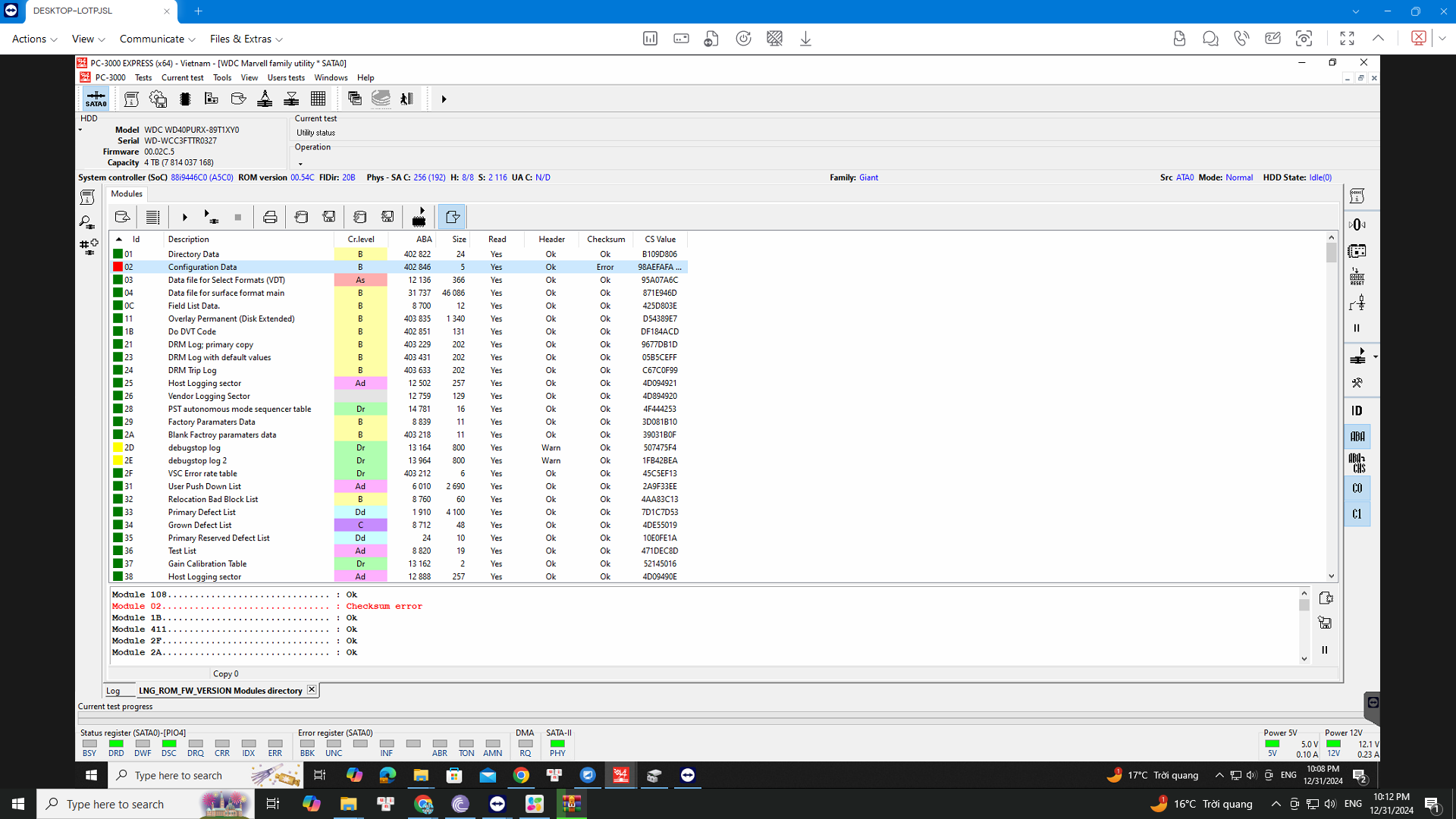This screenshot has height=819, width=1456.
Task: Click the fullscreen icon in remote viewer toolbar
Action: tap(1347, 38)
